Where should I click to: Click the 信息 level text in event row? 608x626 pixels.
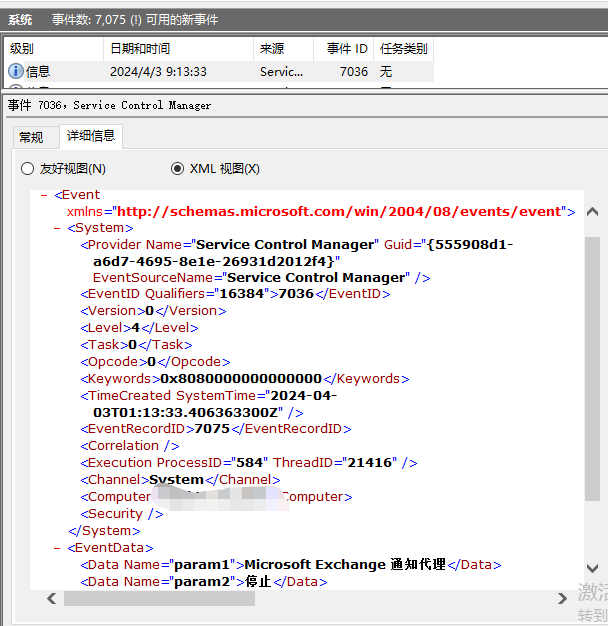pyautogui.click(x=38, y=72)
